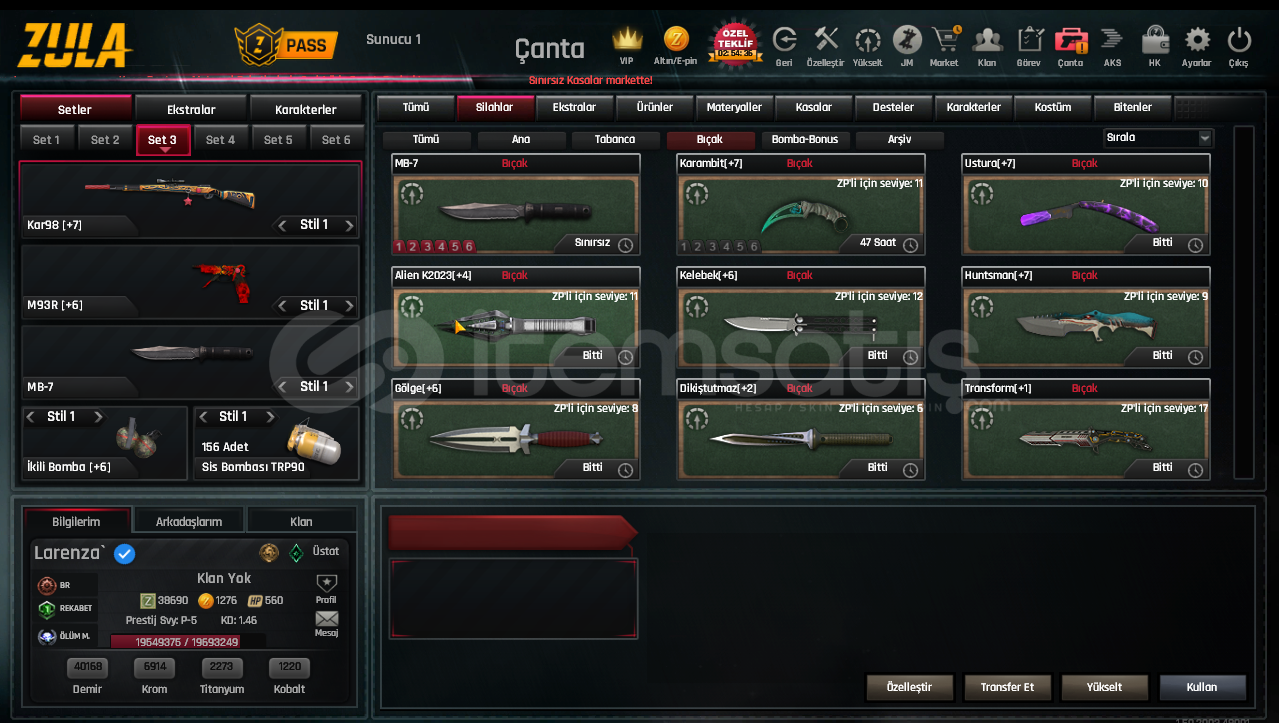This screenshot has width=1279, height=723.
Task: Open the Görev tasks clipboard icon
Action: tap(1029, 40)
